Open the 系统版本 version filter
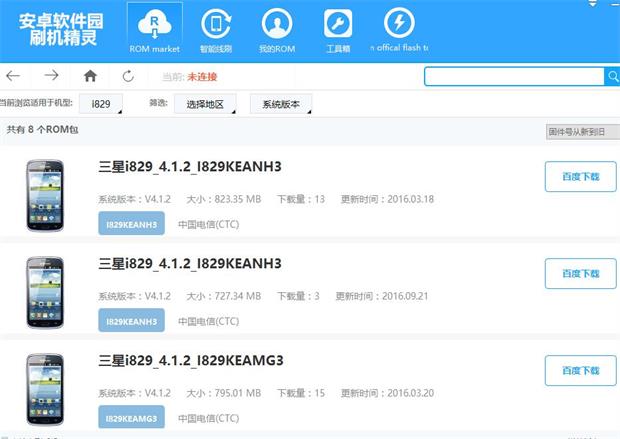 pos(281,104)
